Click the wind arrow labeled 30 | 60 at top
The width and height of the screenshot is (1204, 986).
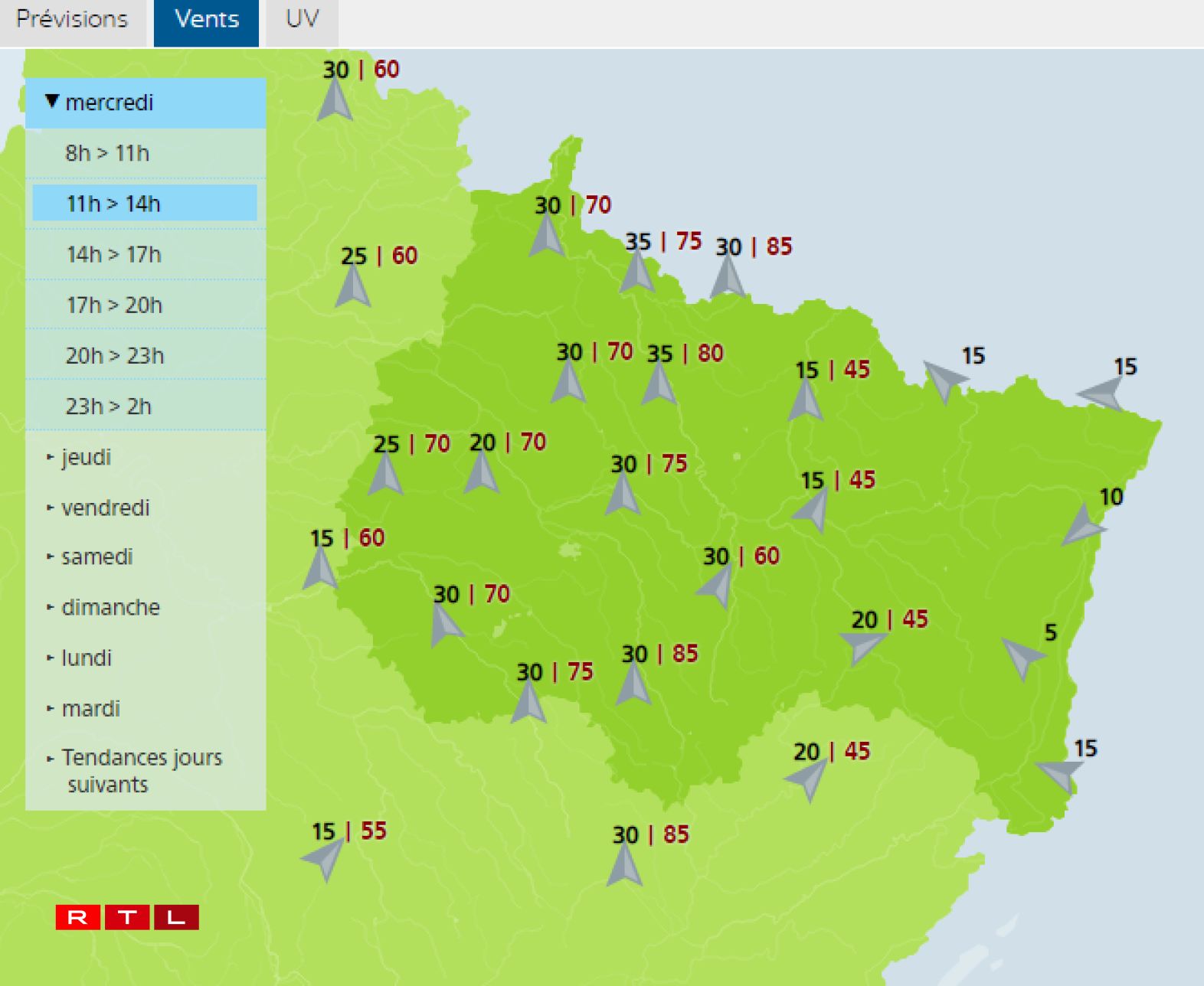point(335,100)
